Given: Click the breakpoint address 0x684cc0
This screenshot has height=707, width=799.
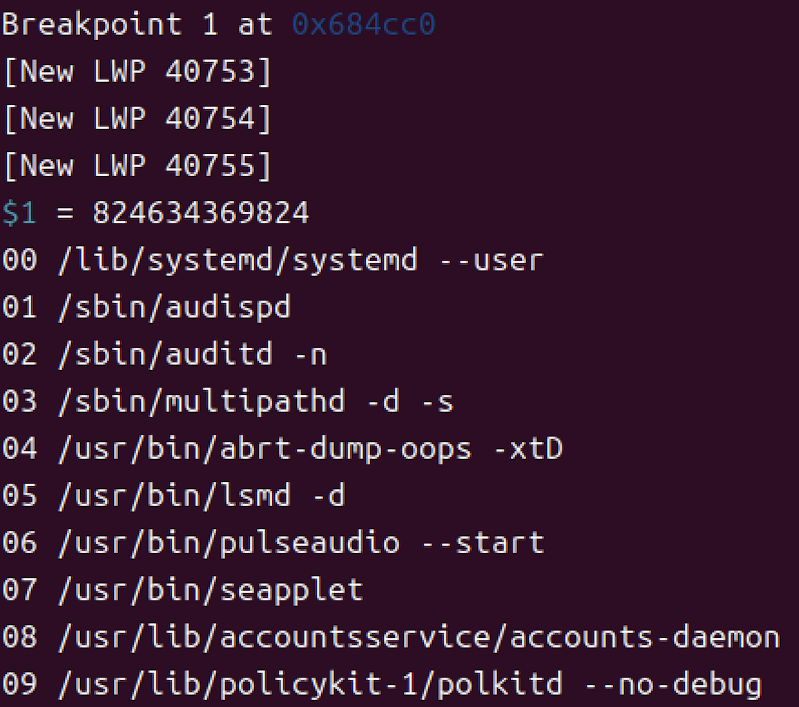Looking at the screenshot, I should [363, 24].
